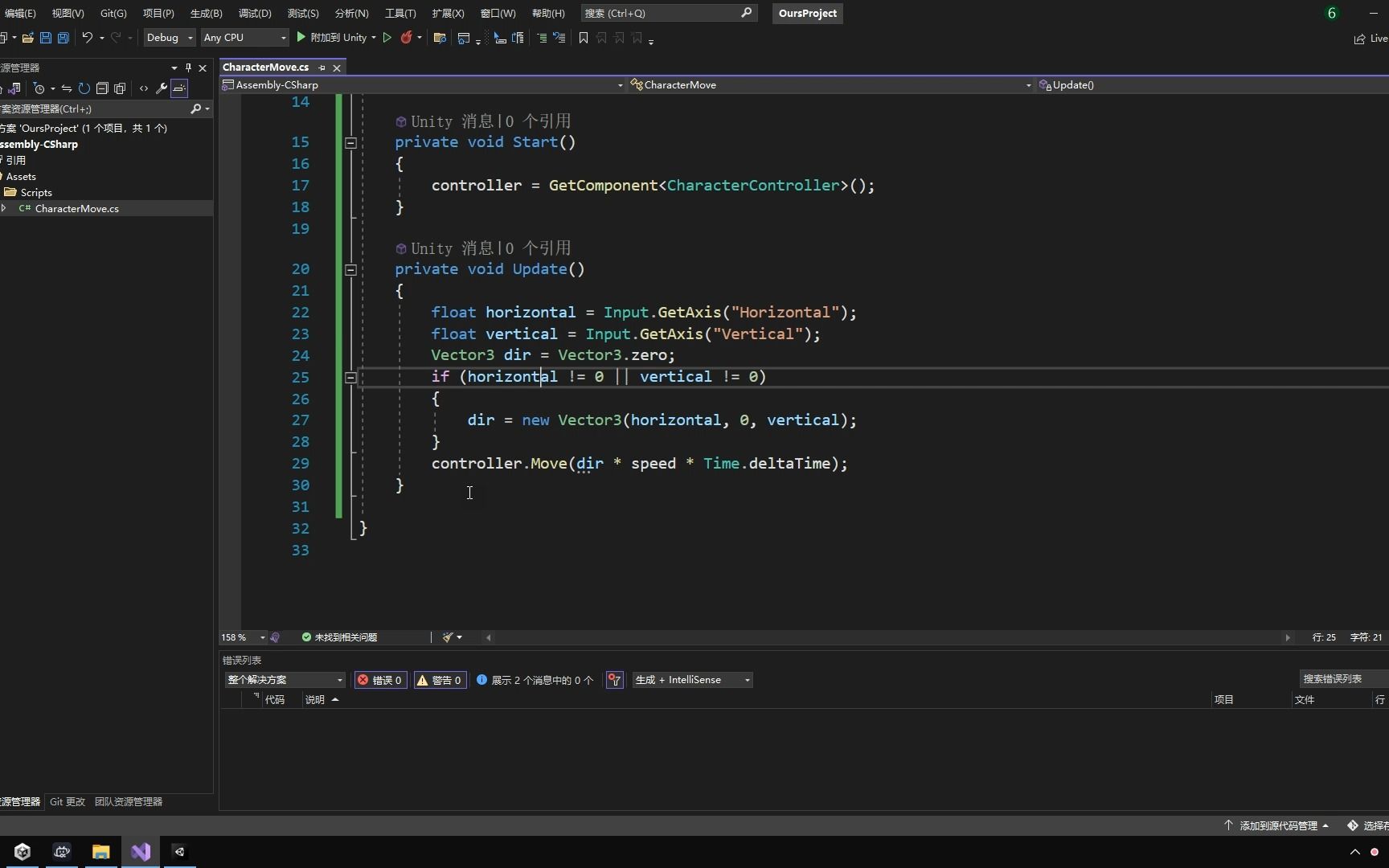1389x868 pixels.
Task: Start debugging with 附加到 Unity button
Action: coord(338,38)
